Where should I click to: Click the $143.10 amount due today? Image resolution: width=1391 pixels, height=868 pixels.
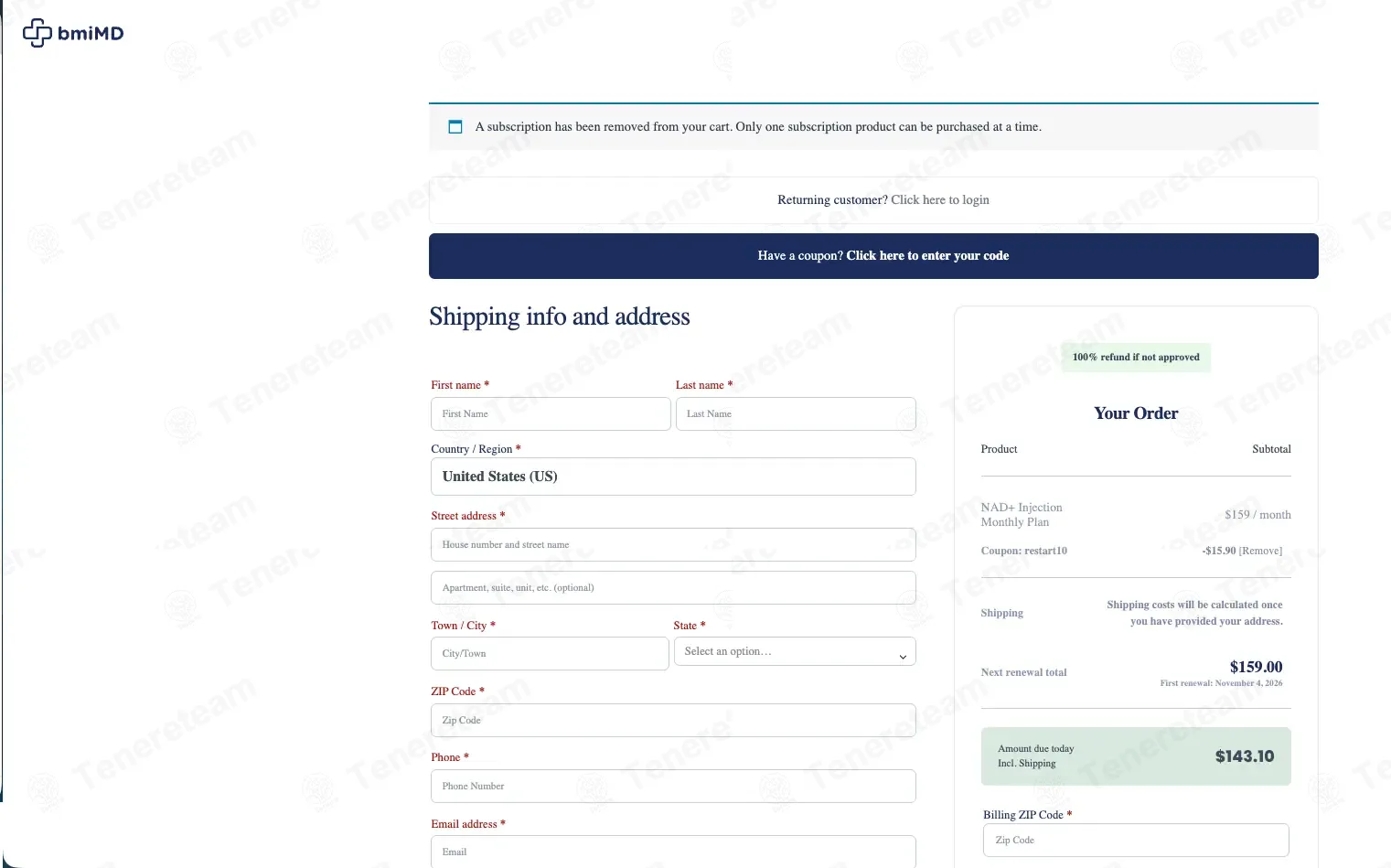coord(1245,756)
